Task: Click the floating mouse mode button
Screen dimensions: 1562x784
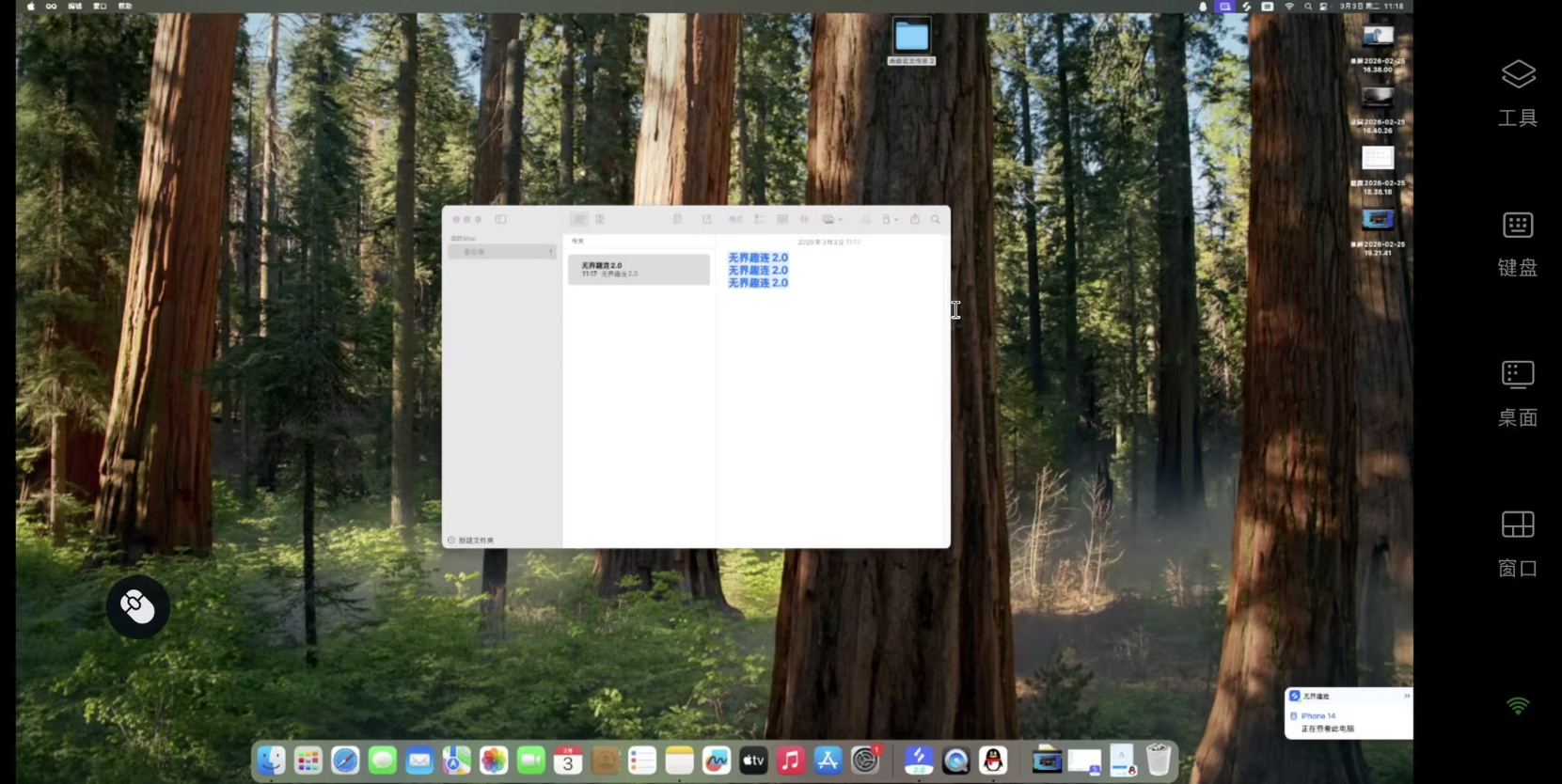Action: (137, 607)
